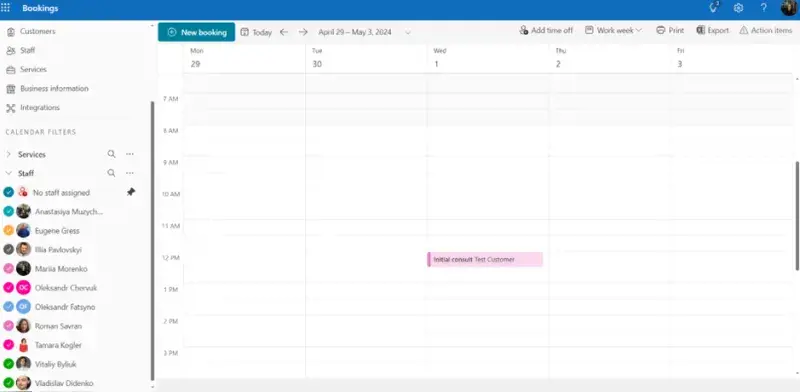Click Illia Pavlovskyi avatar photo
Image resolution: width=800 pixels, height=392 pixels.
(23, 250)
